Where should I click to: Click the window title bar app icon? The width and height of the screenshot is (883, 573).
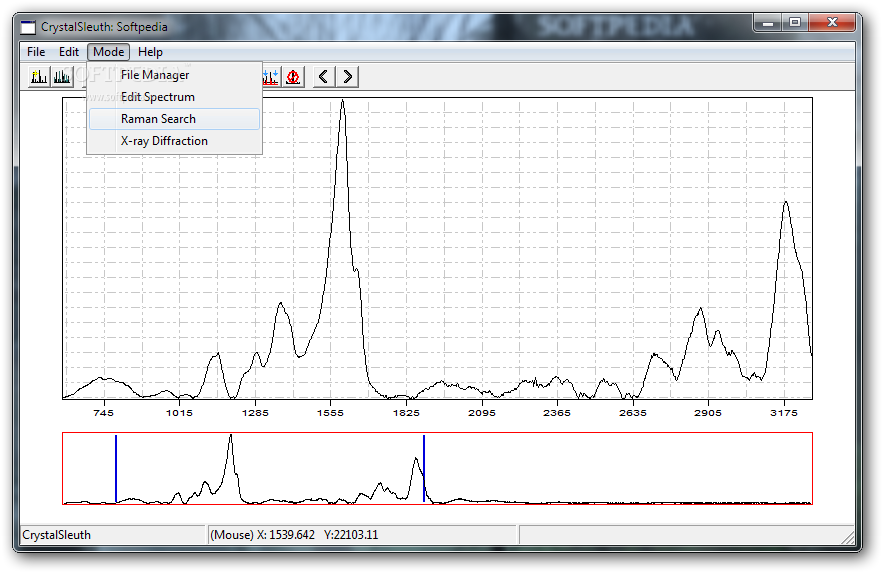(28, 27)
